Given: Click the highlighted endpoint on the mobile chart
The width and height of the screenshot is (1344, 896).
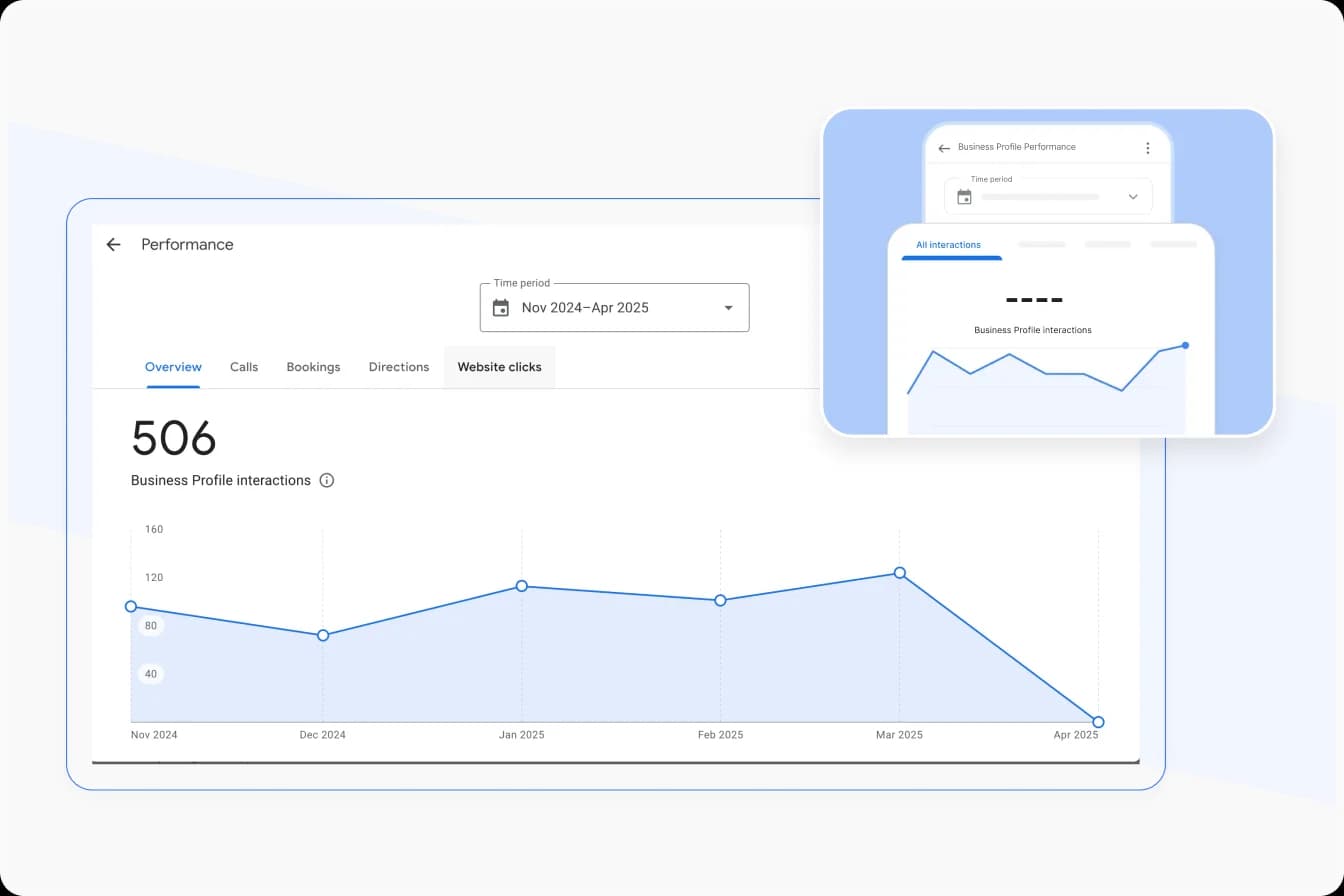Looking at the screenshot, I should (1185, 345).
